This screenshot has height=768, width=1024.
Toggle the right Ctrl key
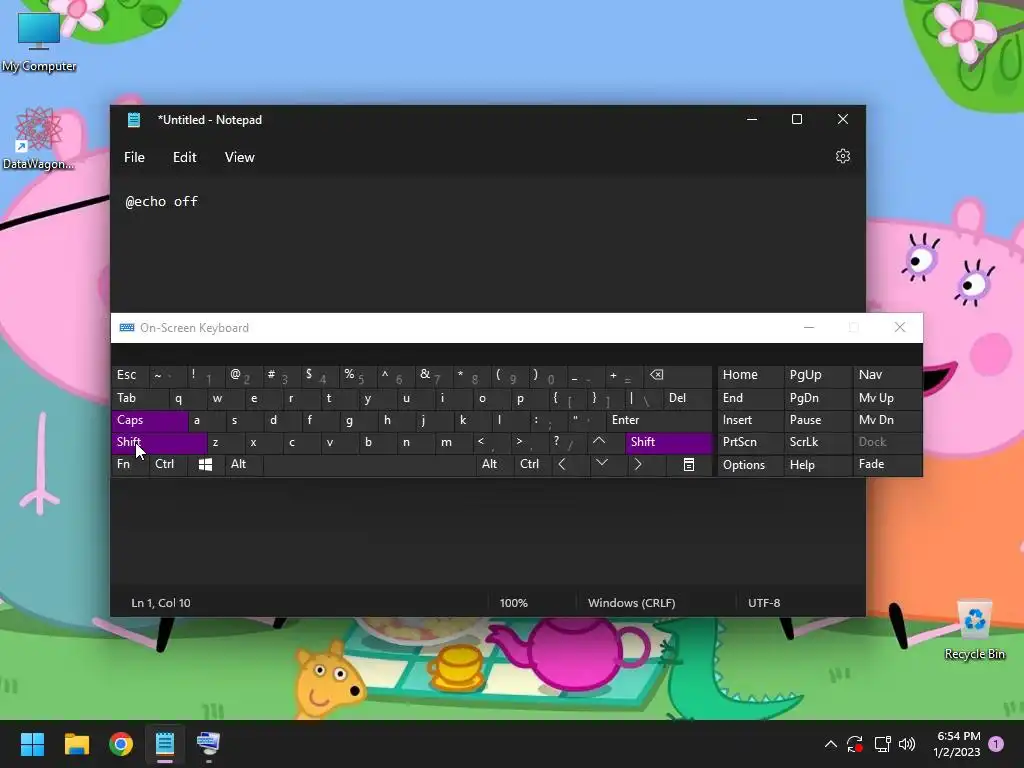(x=532, y=464)
